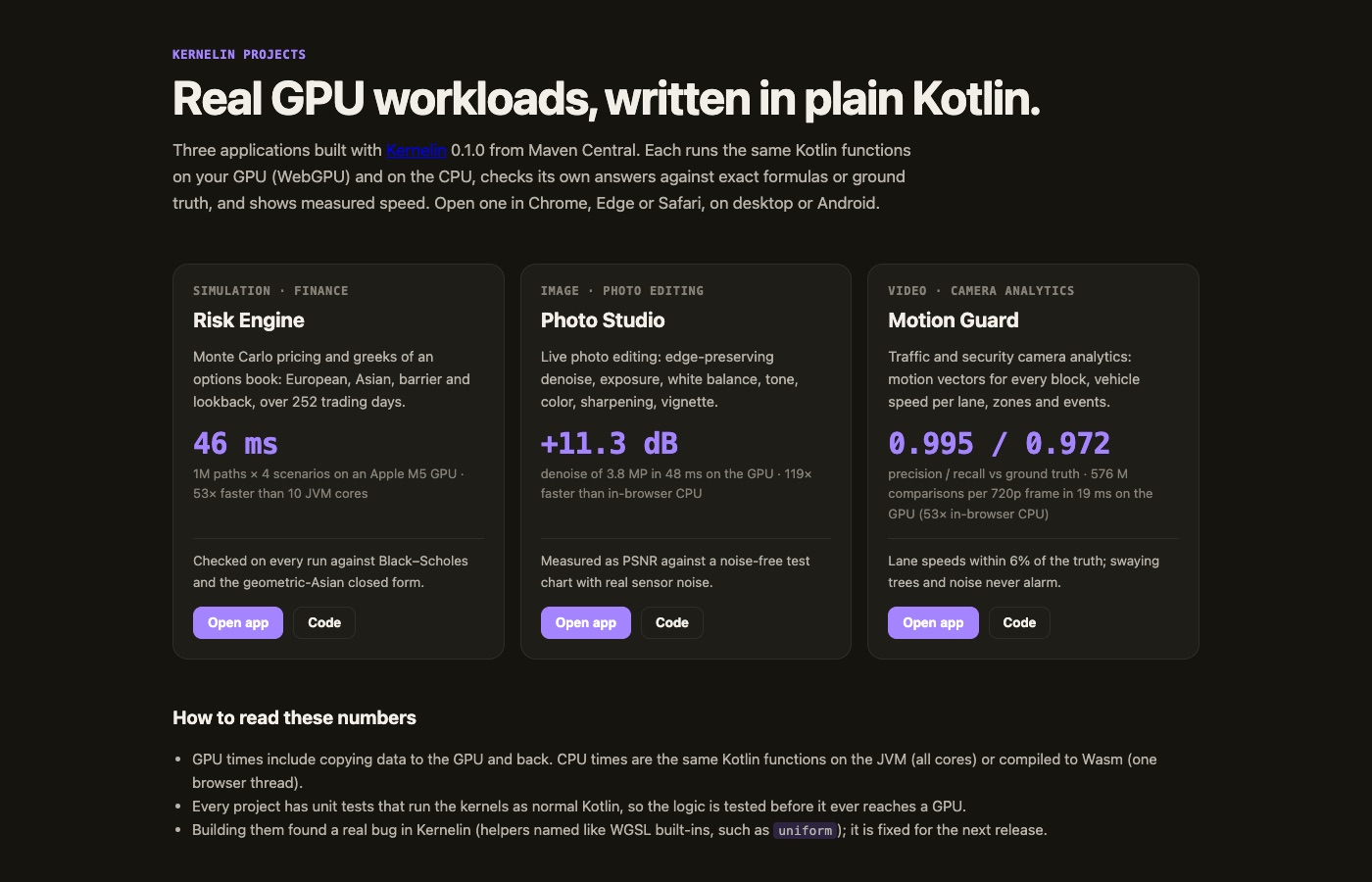Click the main headline about GPU workloads
Image resolution: width=1372 pixels, height=882 pixels.
[x=606, y=98]
